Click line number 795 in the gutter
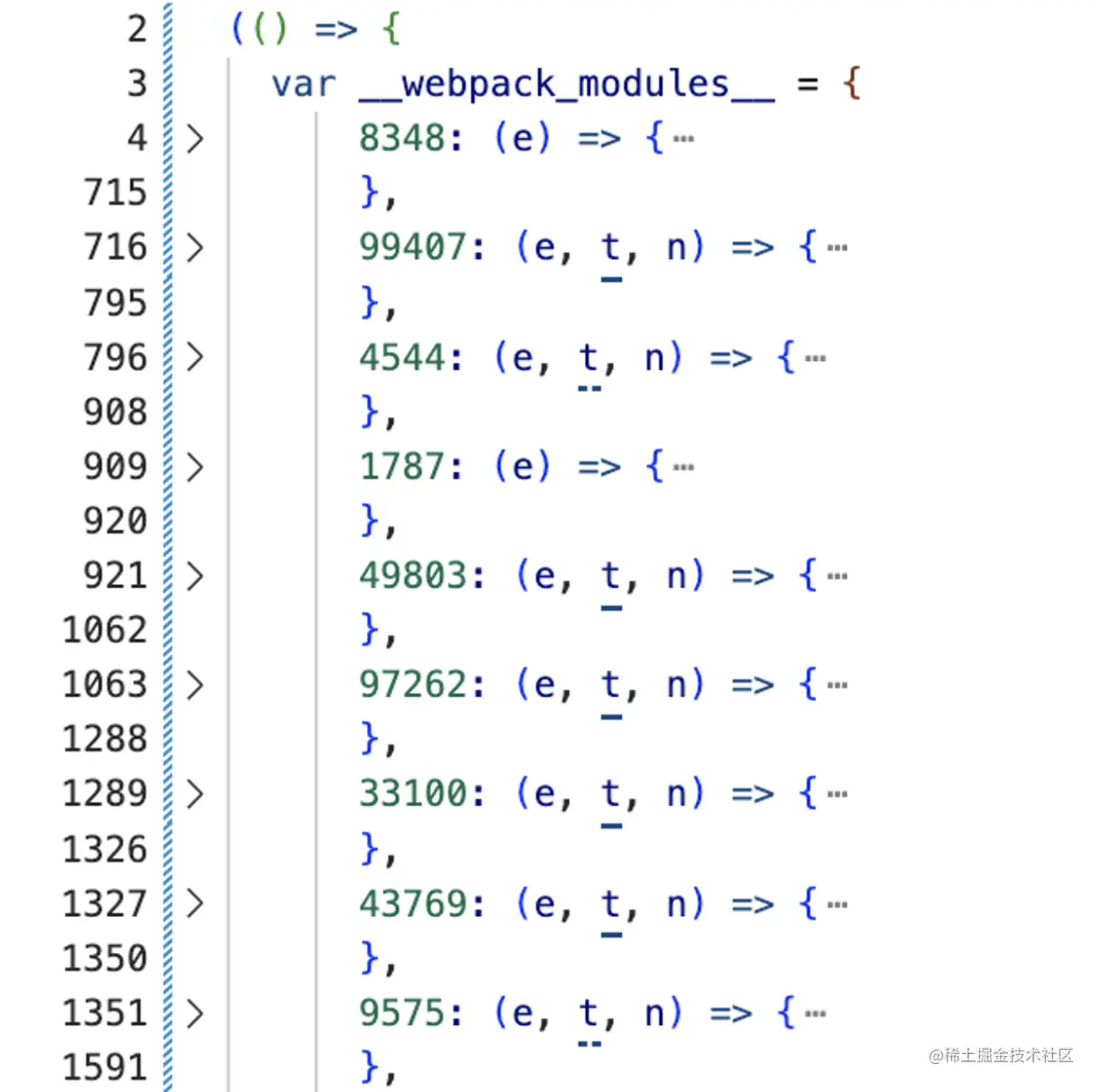The width and height of the screenshot is (1101, 1092). point(115,303)
